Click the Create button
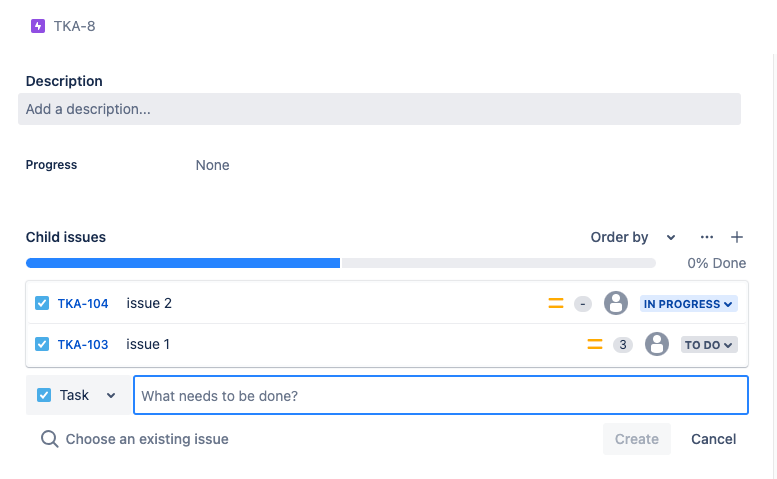The height and width of the screenshot is (479, 777). point(637,439)
